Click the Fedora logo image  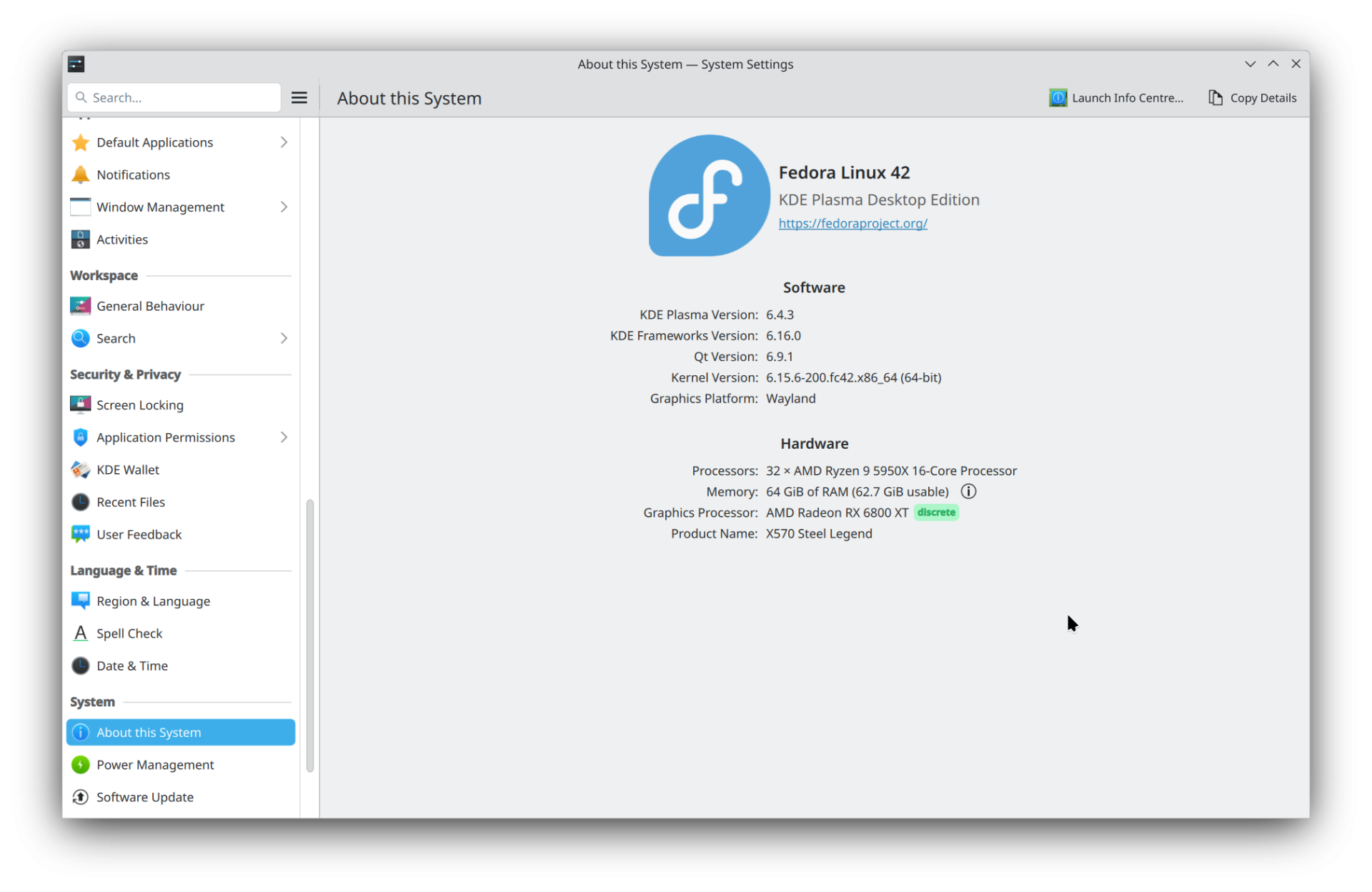coord(708,196)
